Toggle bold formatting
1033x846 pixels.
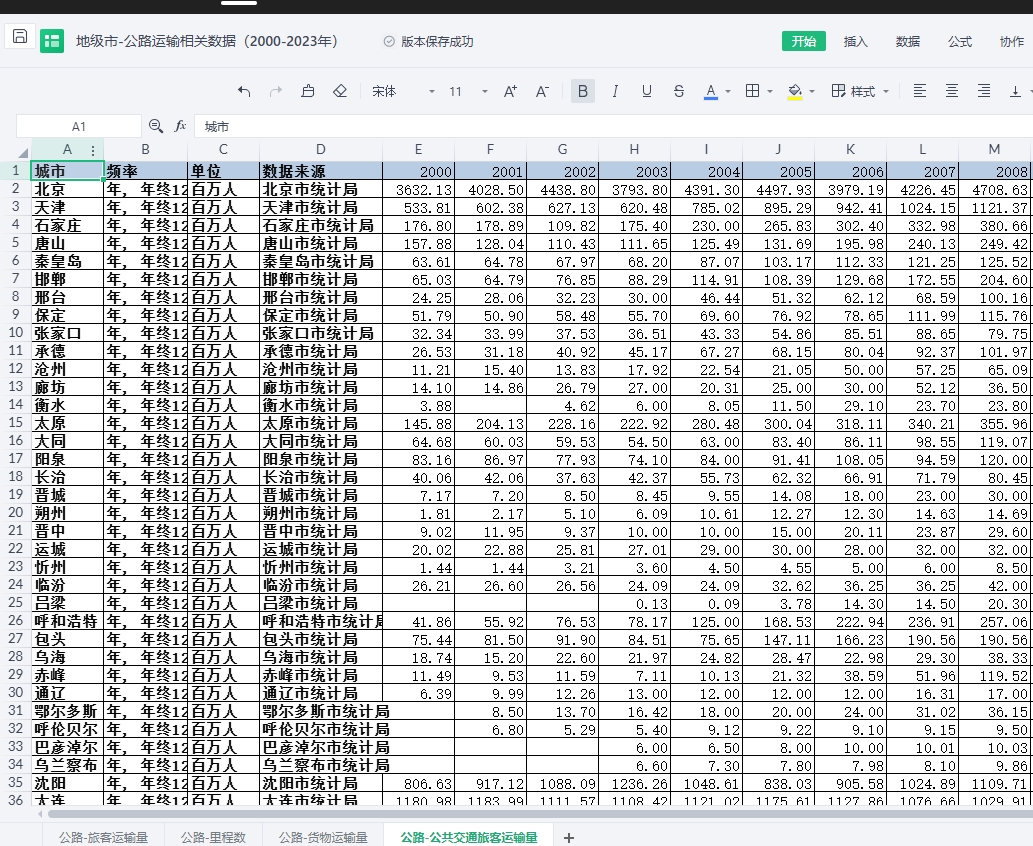583,91
